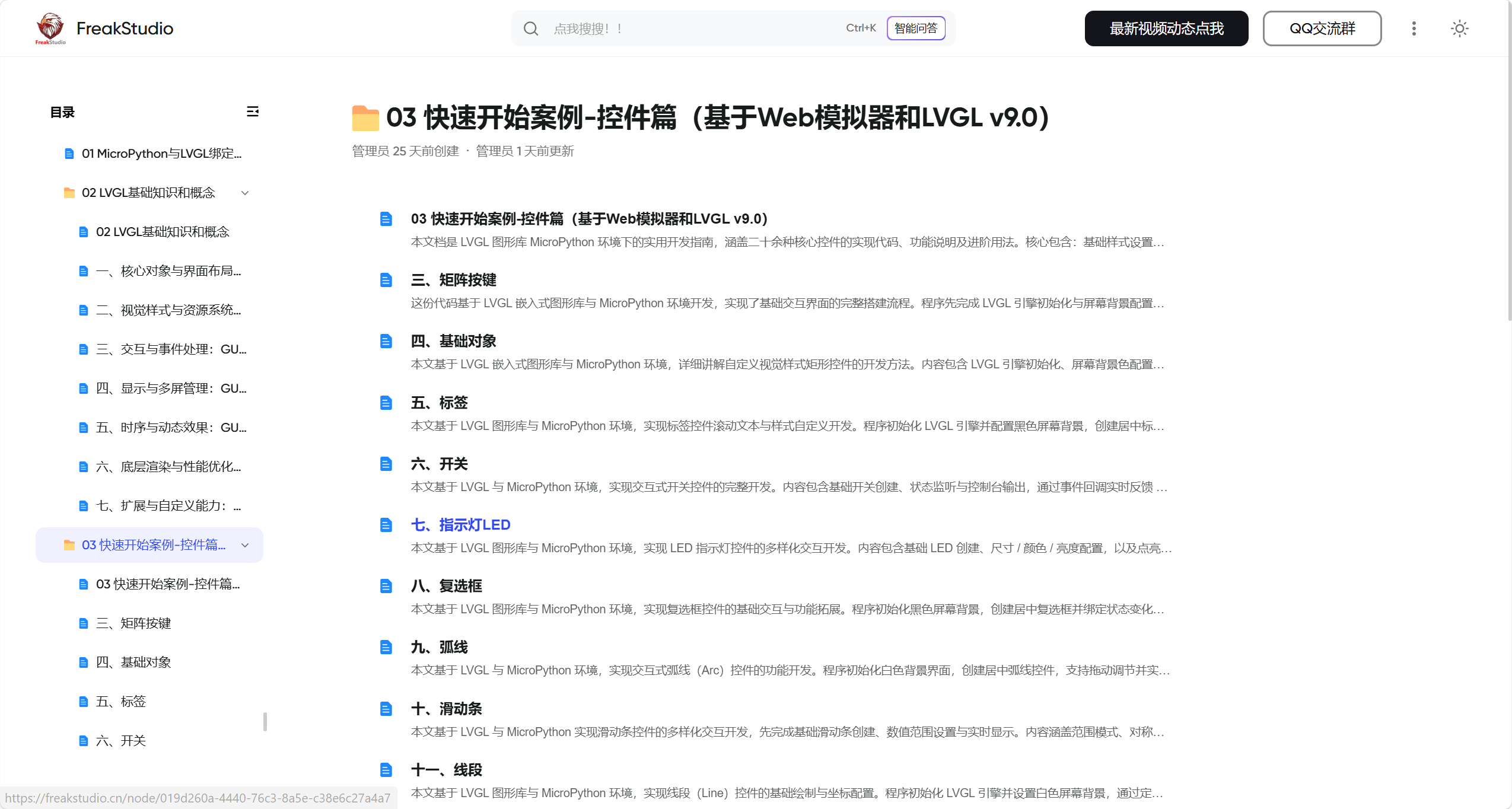Open 五、时序与动态效果 sidebar item

tap(171, 428)
